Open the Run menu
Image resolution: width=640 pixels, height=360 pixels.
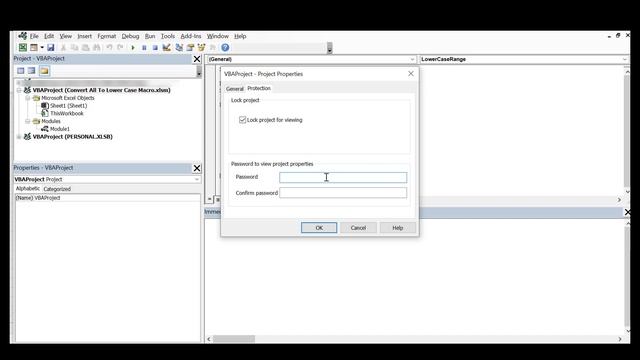(150, 36)
